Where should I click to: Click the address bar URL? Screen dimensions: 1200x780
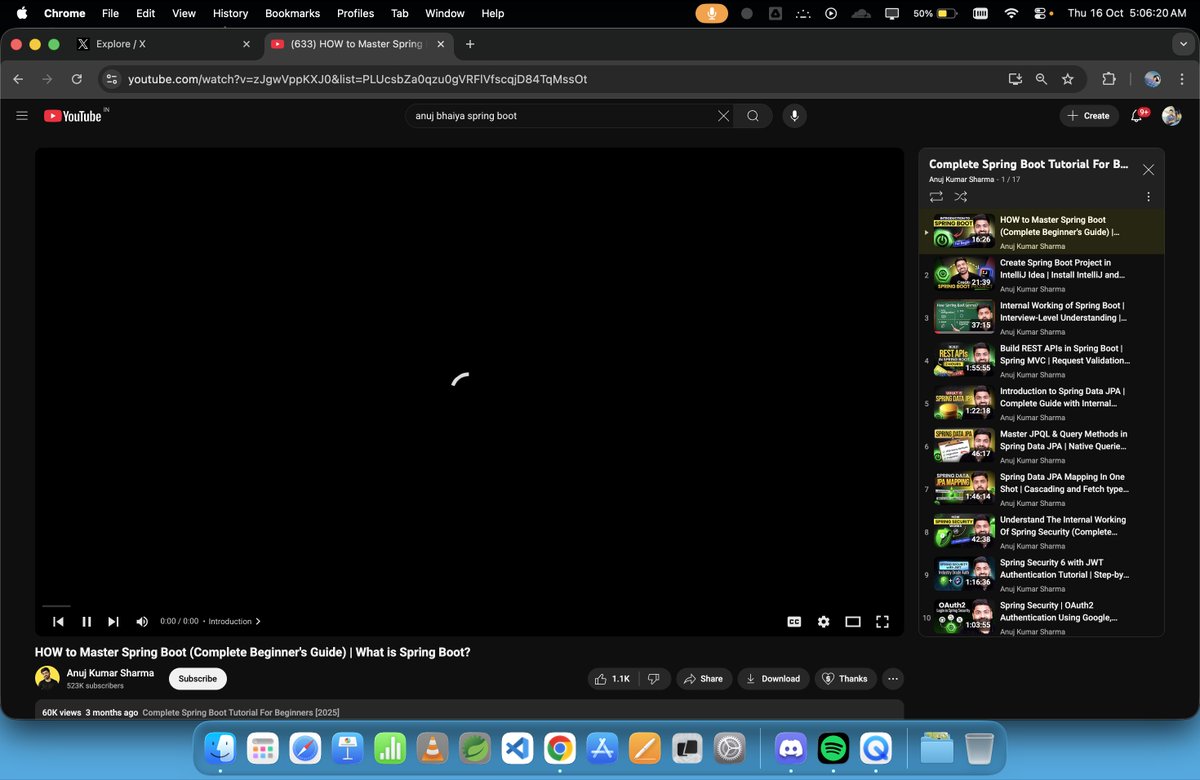click(x=357, y=79)
